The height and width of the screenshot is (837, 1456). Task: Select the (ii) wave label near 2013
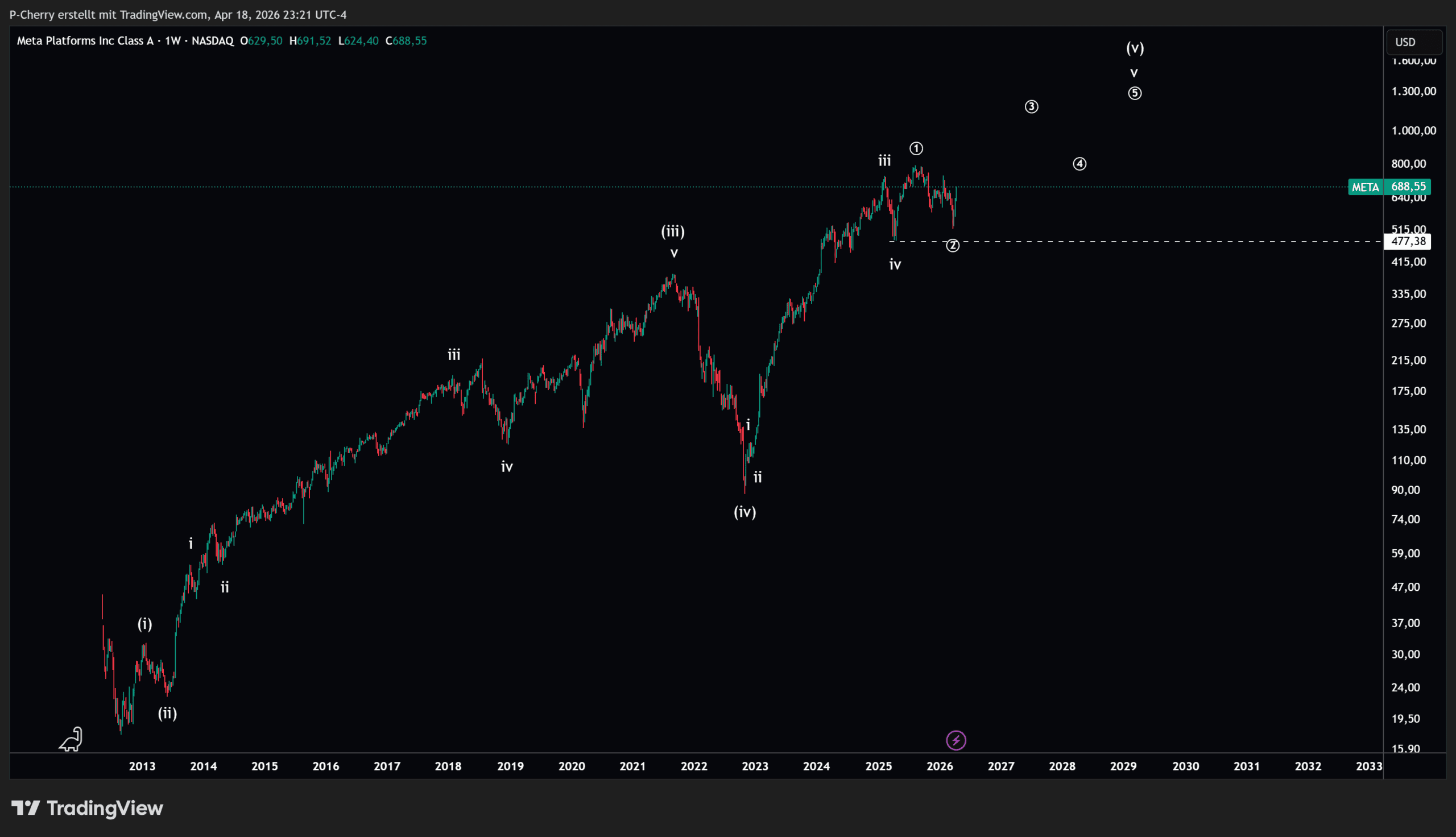(x=167, y=714)
